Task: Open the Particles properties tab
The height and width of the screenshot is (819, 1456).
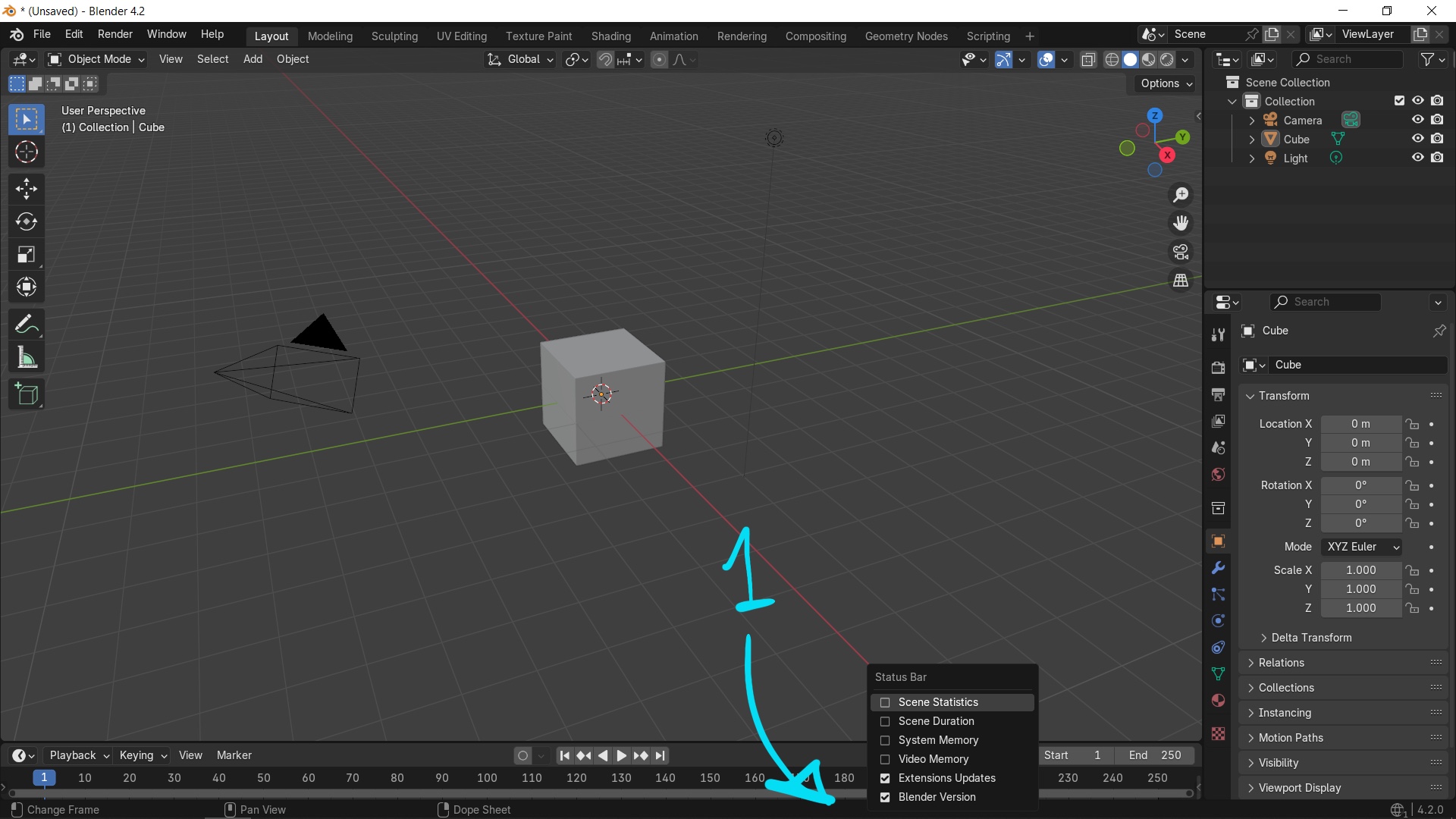Action: tap(1219, 595)
